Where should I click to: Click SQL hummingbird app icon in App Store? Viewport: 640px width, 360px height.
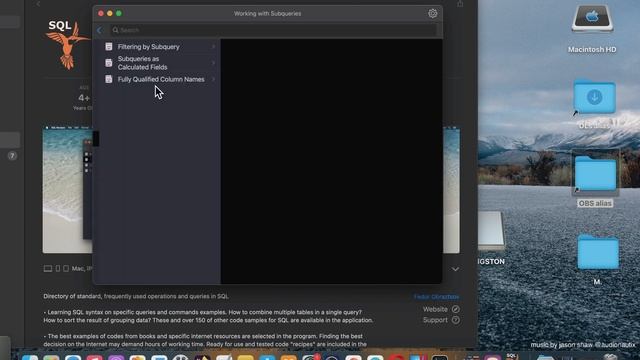(67, 44)
